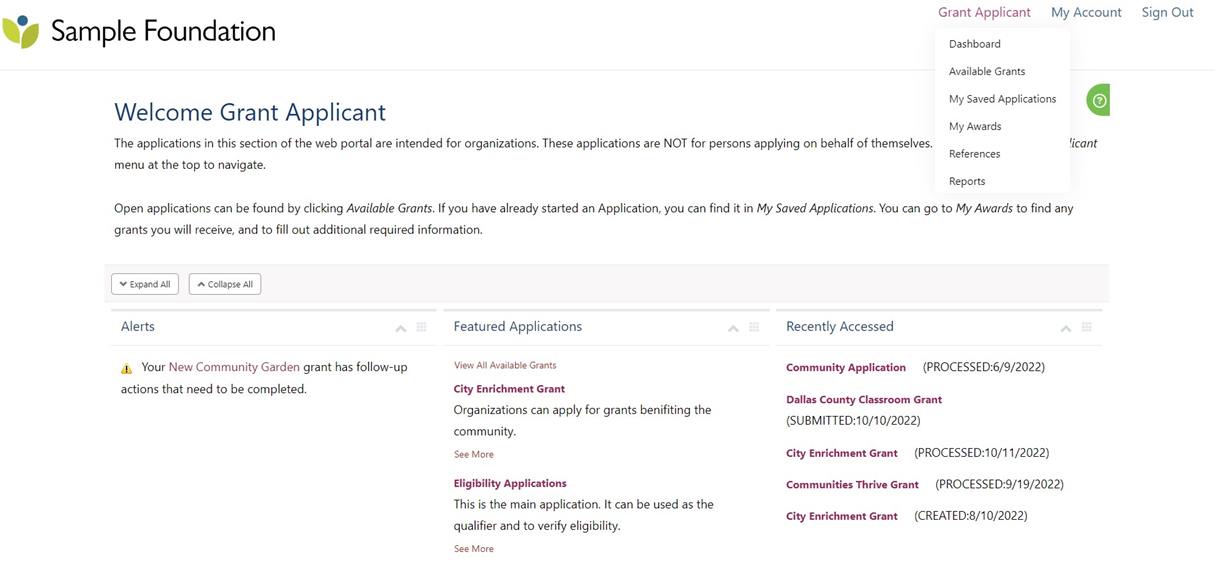Go to My Awards in menu
Image resolution: width=1215 pixels, height=564 pixels.
point(975,126)
